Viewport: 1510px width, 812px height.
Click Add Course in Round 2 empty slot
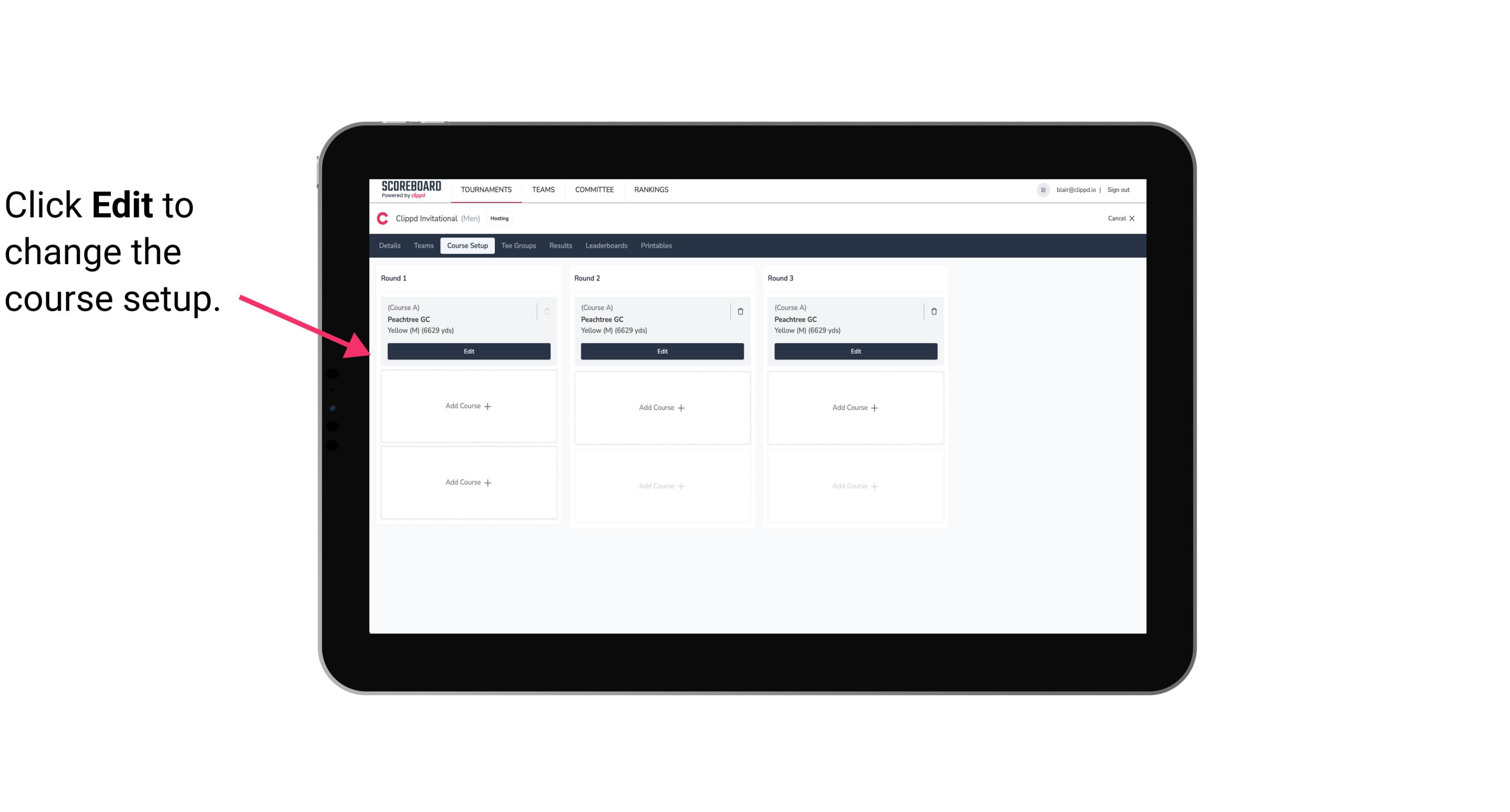662,407
